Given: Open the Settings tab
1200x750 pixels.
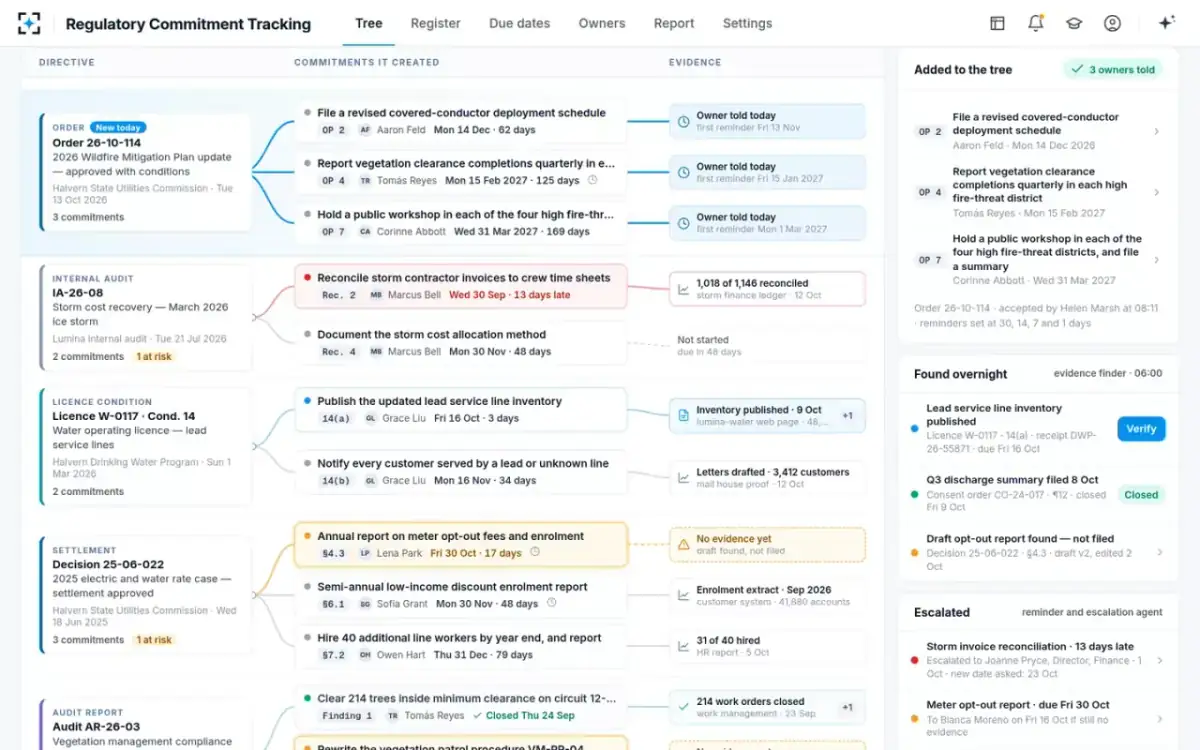Looking at the screenshot, I should point(748,23).
